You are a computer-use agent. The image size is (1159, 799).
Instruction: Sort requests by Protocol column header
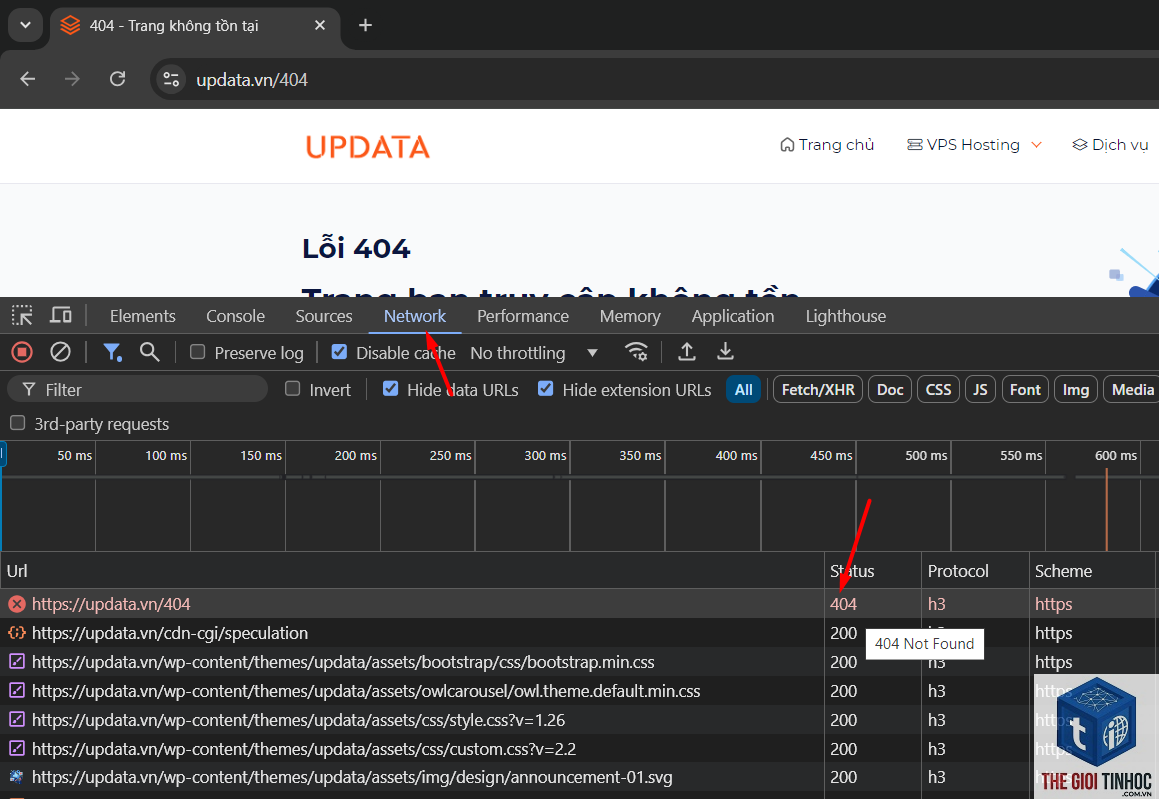pos(975,571)
